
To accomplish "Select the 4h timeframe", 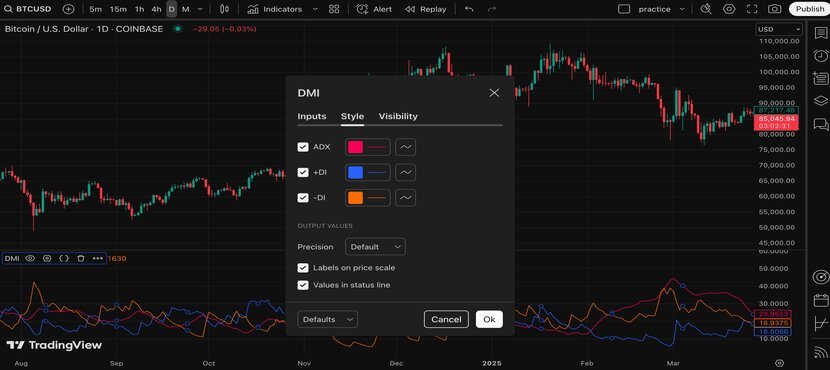I will (156, 9).
